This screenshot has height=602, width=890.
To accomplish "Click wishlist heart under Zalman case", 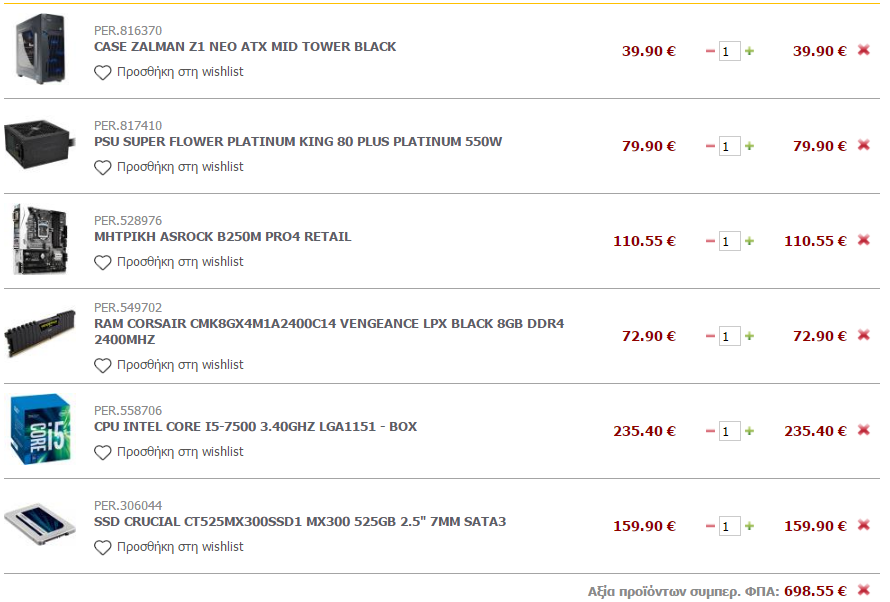I will pyautogui.click(x=103, y=73).
